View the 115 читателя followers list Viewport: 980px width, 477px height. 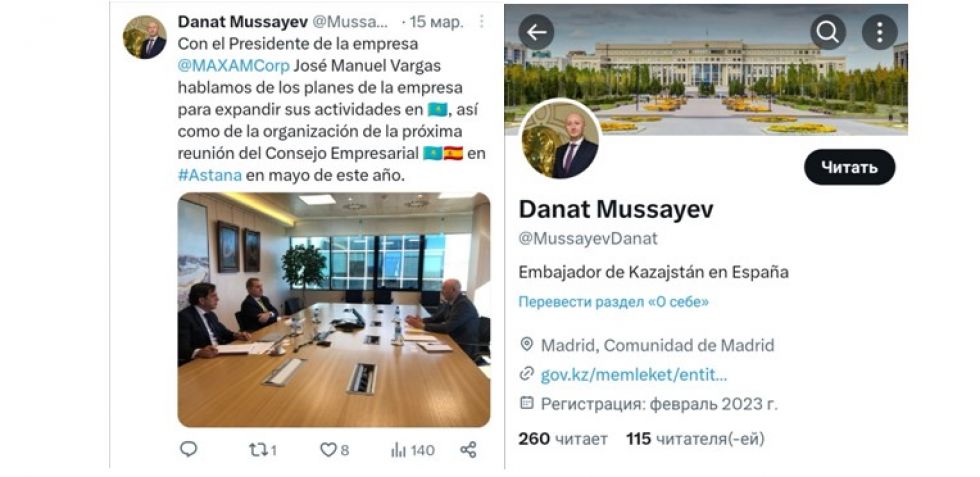tap(695, 439)
